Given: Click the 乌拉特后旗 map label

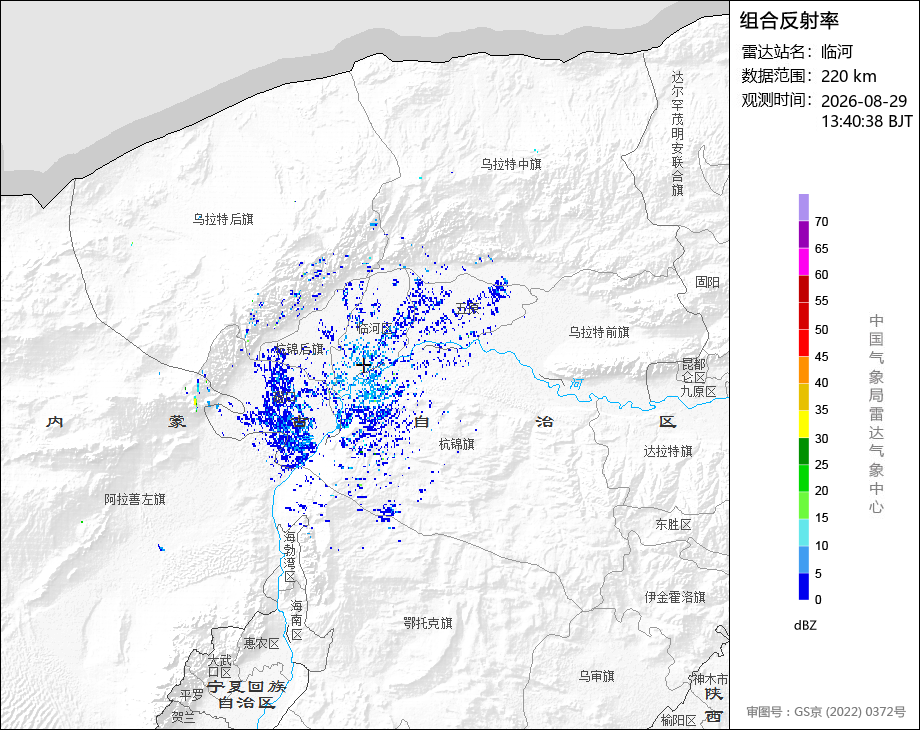Looking at the screenshot, I should coord(223,219).
